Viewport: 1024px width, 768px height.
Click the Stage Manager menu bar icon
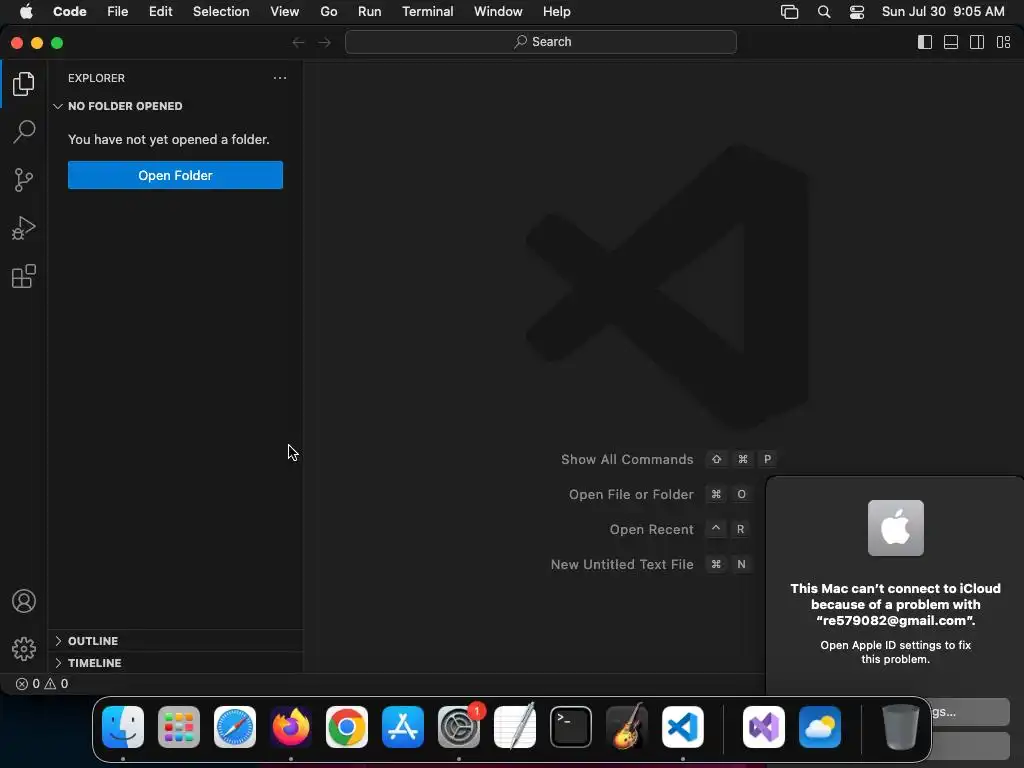(x=790, y=12)
